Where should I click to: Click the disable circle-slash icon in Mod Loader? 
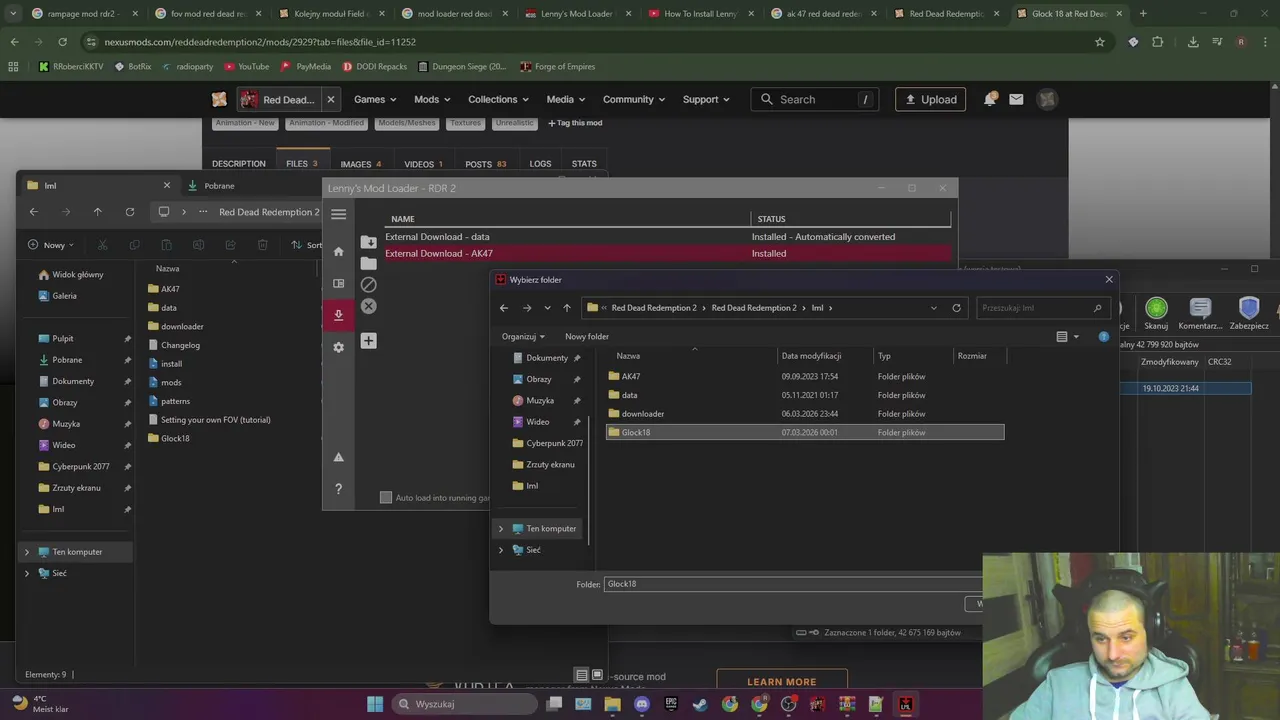(x=368, y=285)
